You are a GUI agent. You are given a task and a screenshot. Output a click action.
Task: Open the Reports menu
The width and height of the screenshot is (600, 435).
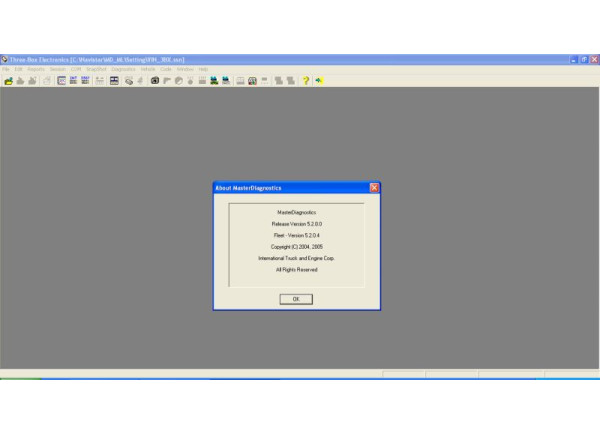(36, 69)
